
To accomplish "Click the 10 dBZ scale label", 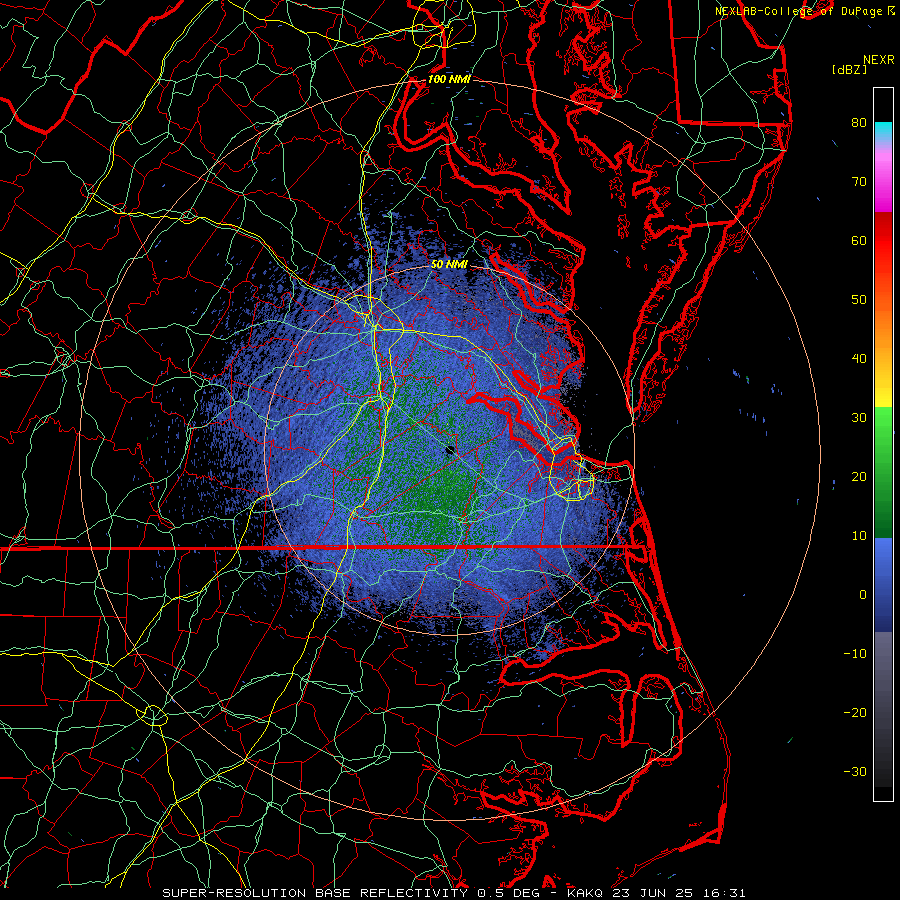I will click(859, 536).
